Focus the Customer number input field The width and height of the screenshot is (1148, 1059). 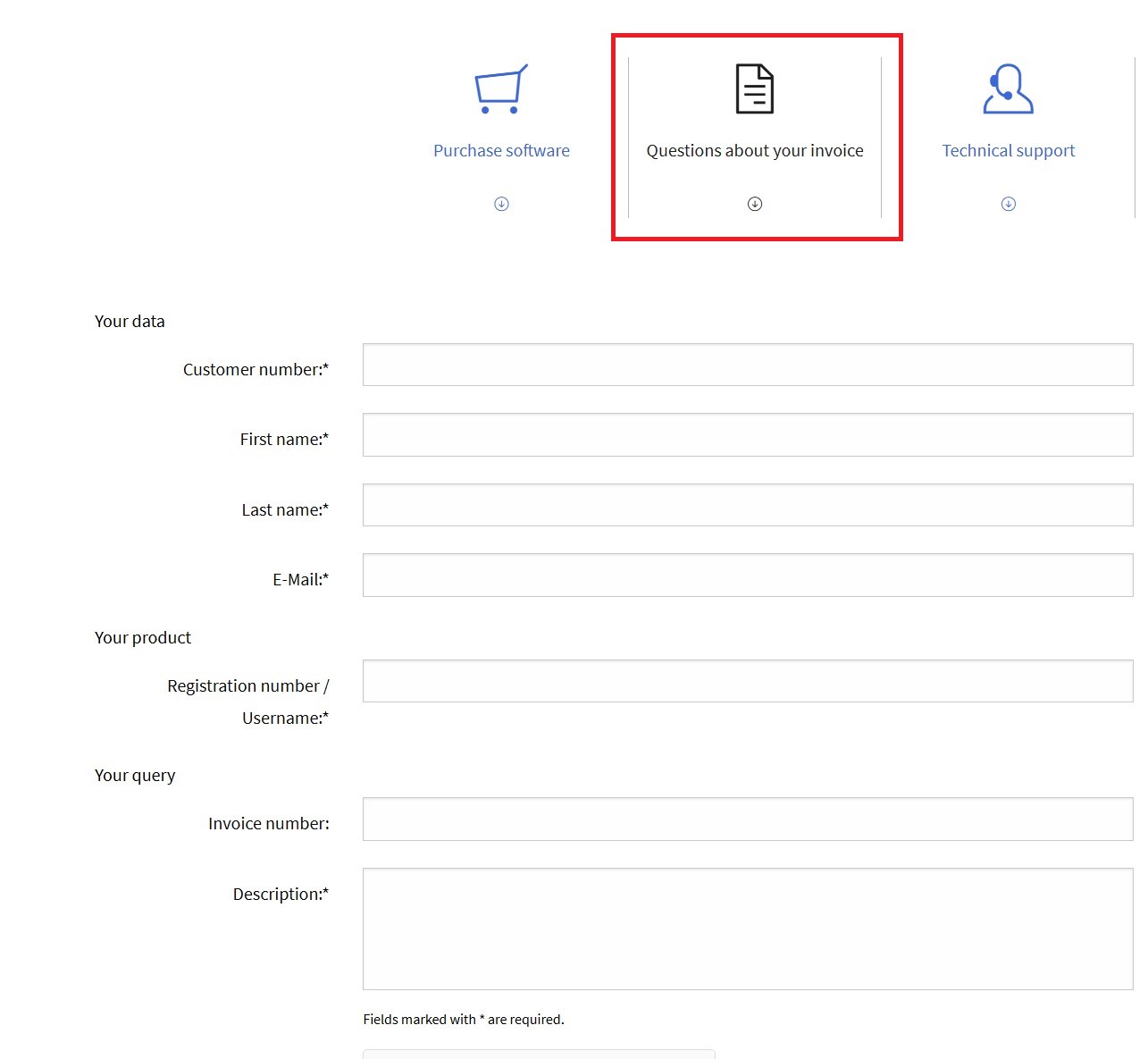[747, 365]
